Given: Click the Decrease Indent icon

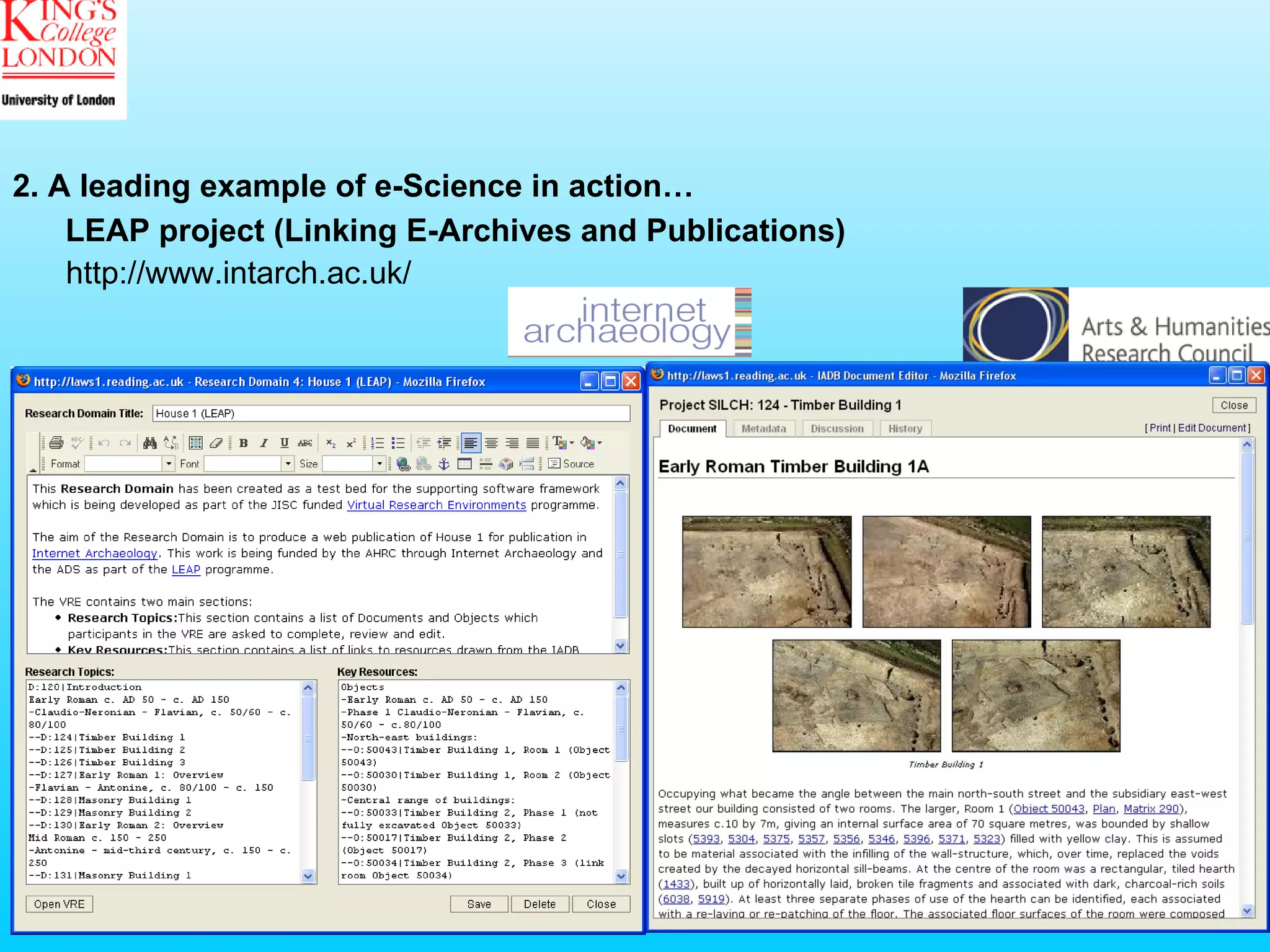Looking at the screenshot, I should coord(424,443).
